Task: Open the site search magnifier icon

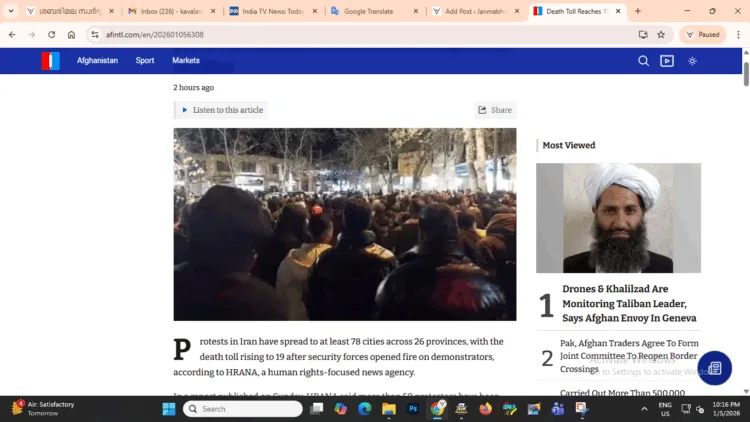Action: pyautogui.click(x=644, y=61)
